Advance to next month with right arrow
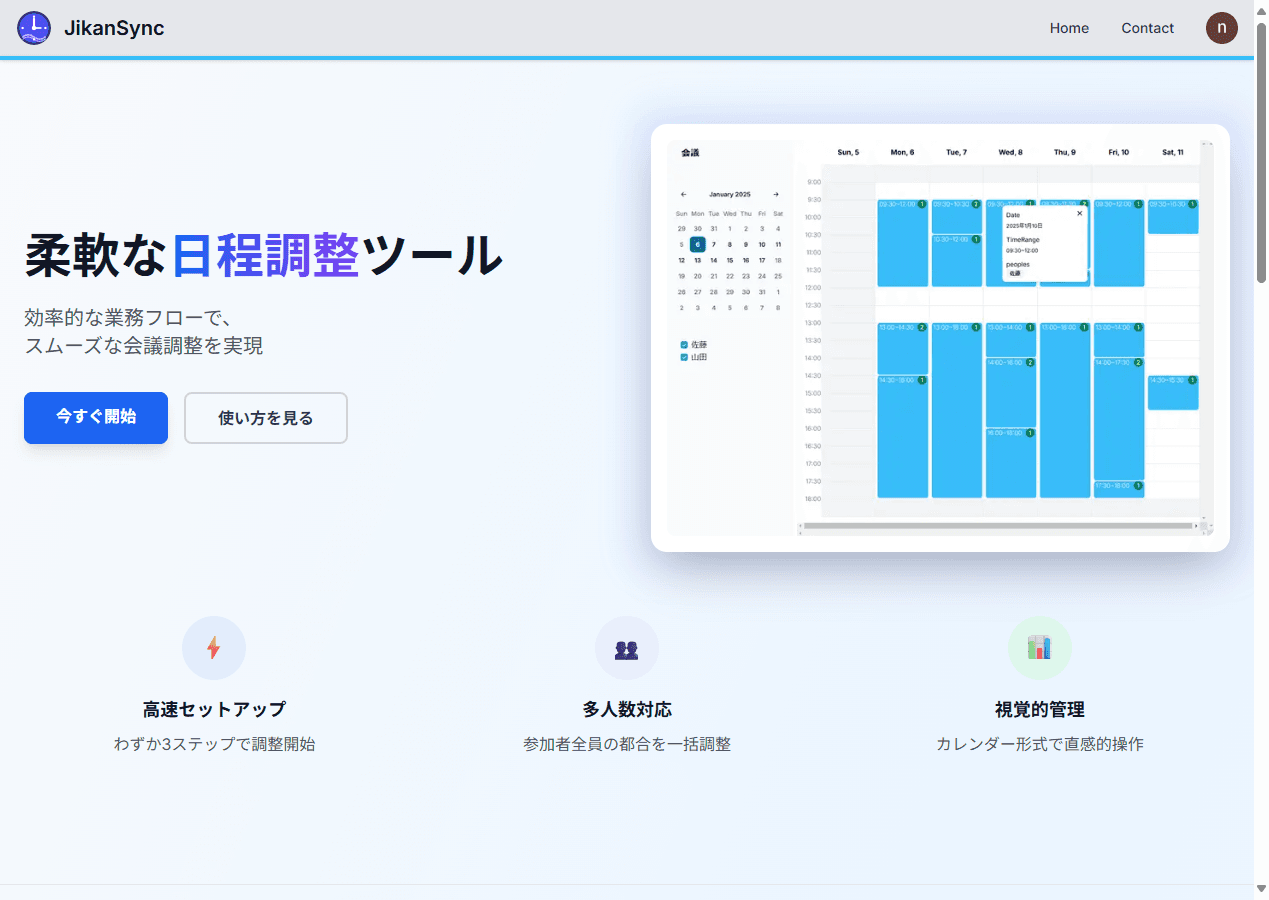 (776, 194)
